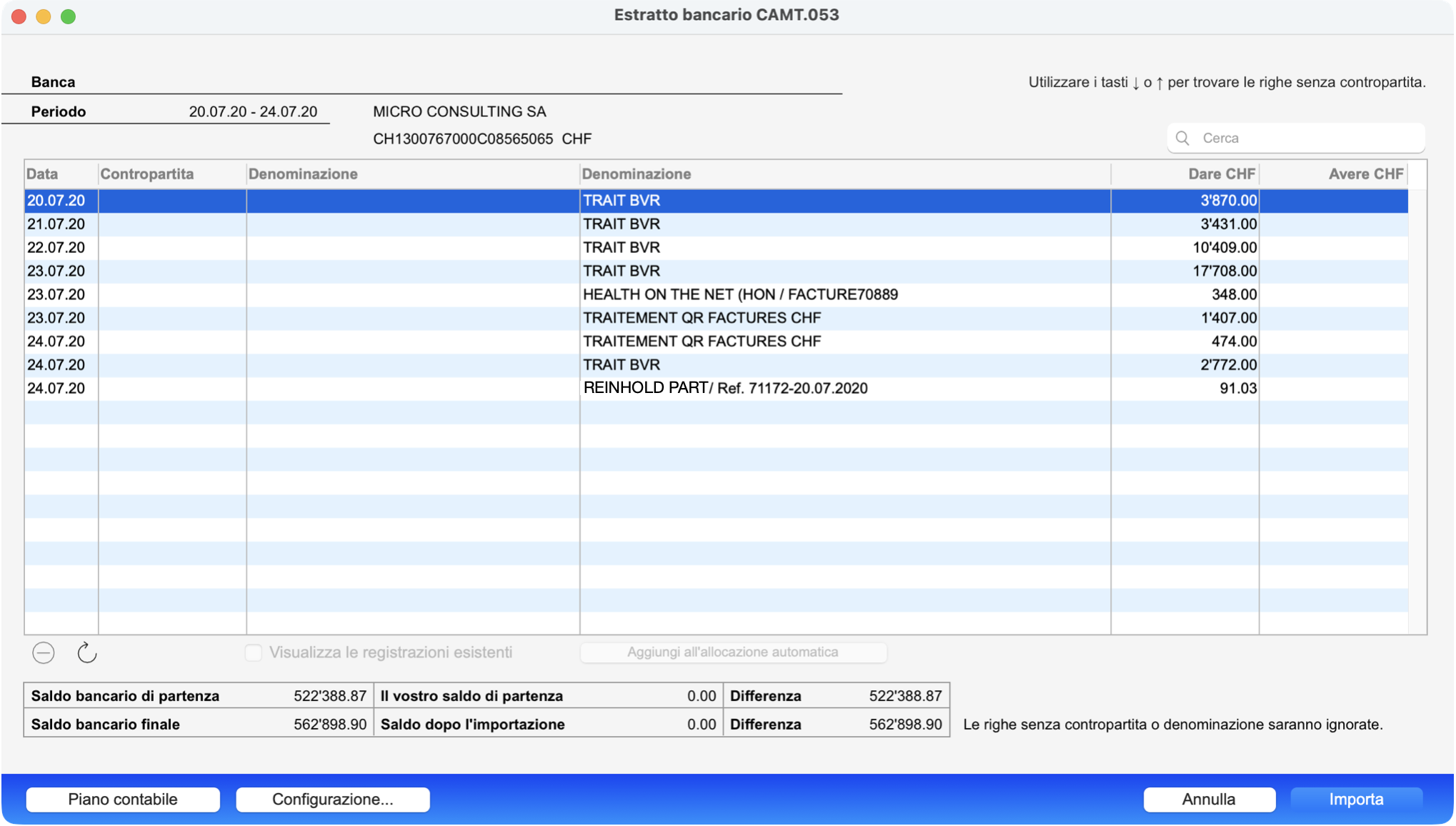1456x826 pixels.
Task: Select the REINHOLD PART transaction row
Action: 724,389
